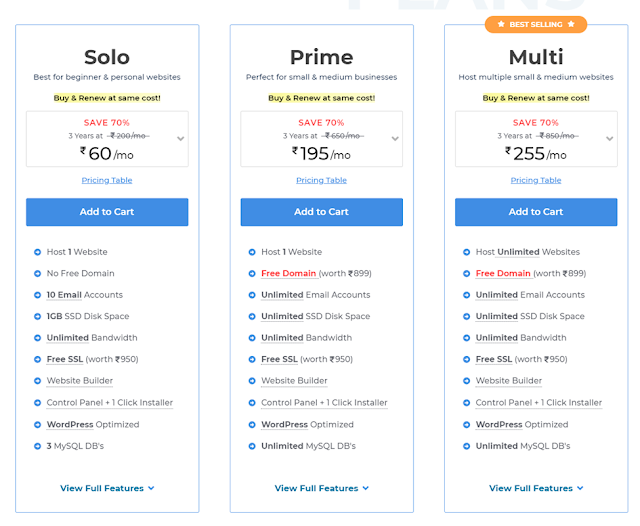640x526 pixels.
Task: Open the Pricing Table link under Solo
Action: click(x=107, y=180)
